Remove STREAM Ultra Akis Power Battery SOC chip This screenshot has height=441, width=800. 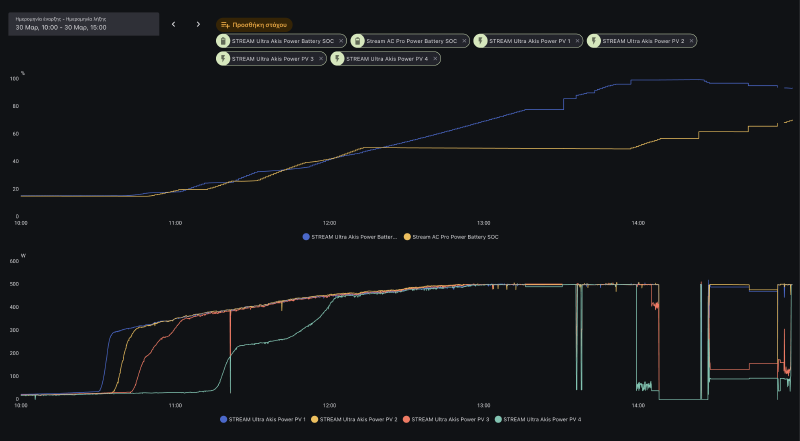click(x=341, y=41)
